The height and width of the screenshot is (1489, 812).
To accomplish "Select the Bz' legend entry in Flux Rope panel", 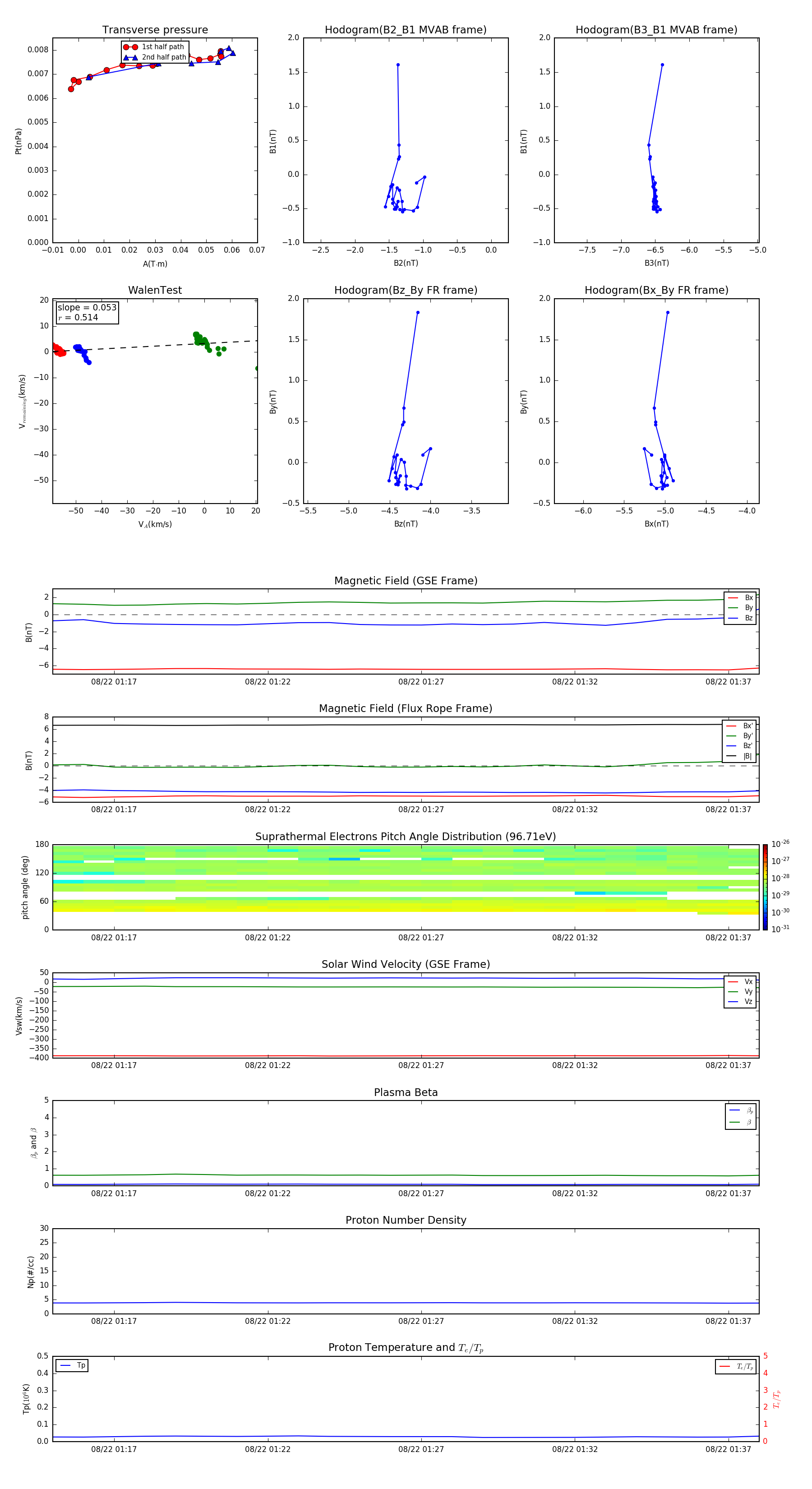I will pyautogui.click(x=740, y=746).
